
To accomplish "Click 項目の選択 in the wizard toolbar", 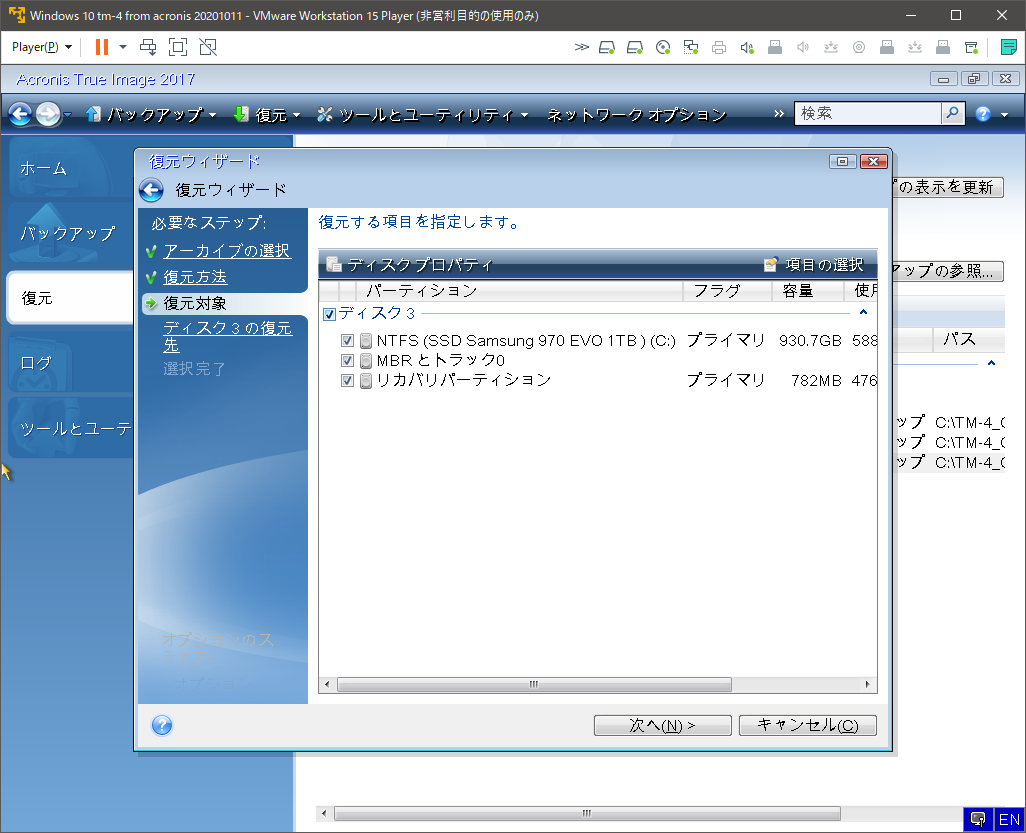I will pyautogui.click(x=814, y=265).
